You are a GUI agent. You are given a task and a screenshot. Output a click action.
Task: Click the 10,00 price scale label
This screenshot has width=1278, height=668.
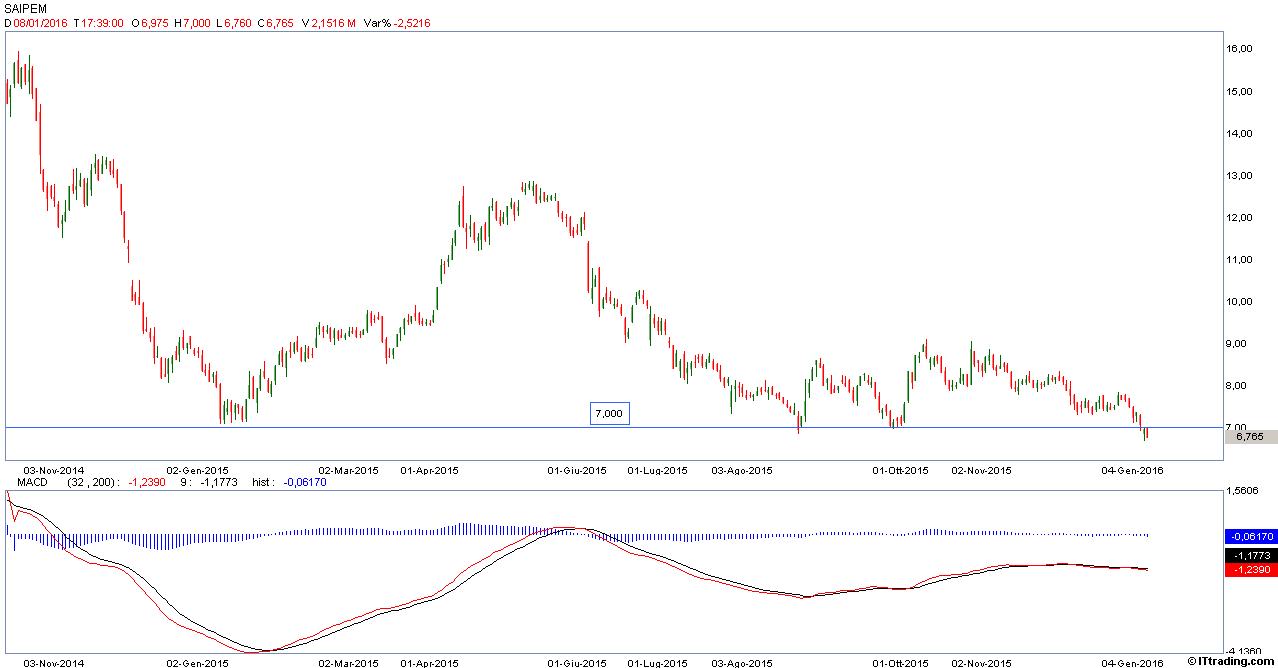point(1240,302)
